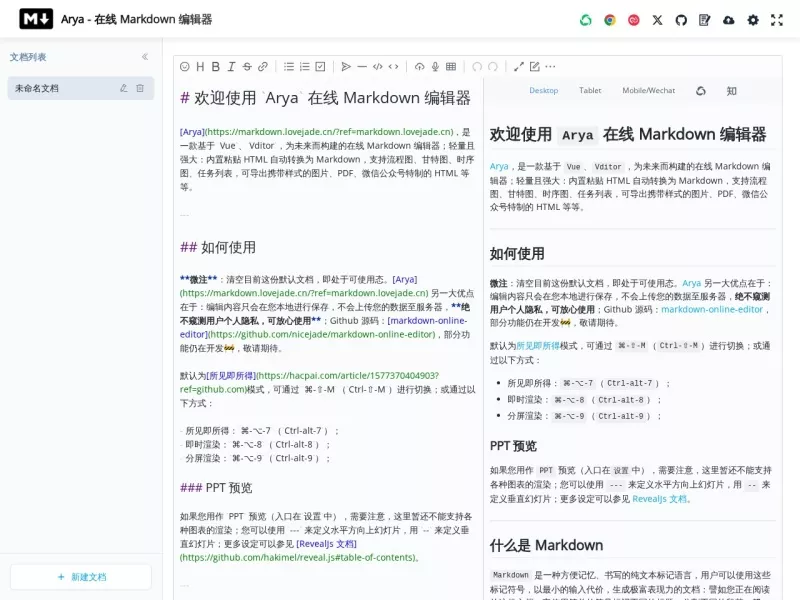
Task: Open the 所见即所得 link in the preview
Action: pos(538,346)
